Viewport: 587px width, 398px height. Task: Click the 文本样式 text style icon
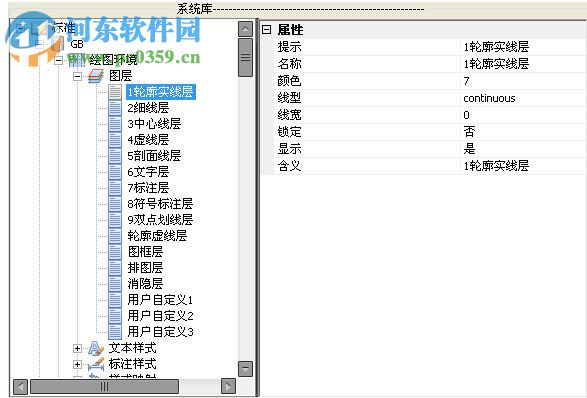tap(96, 349)
